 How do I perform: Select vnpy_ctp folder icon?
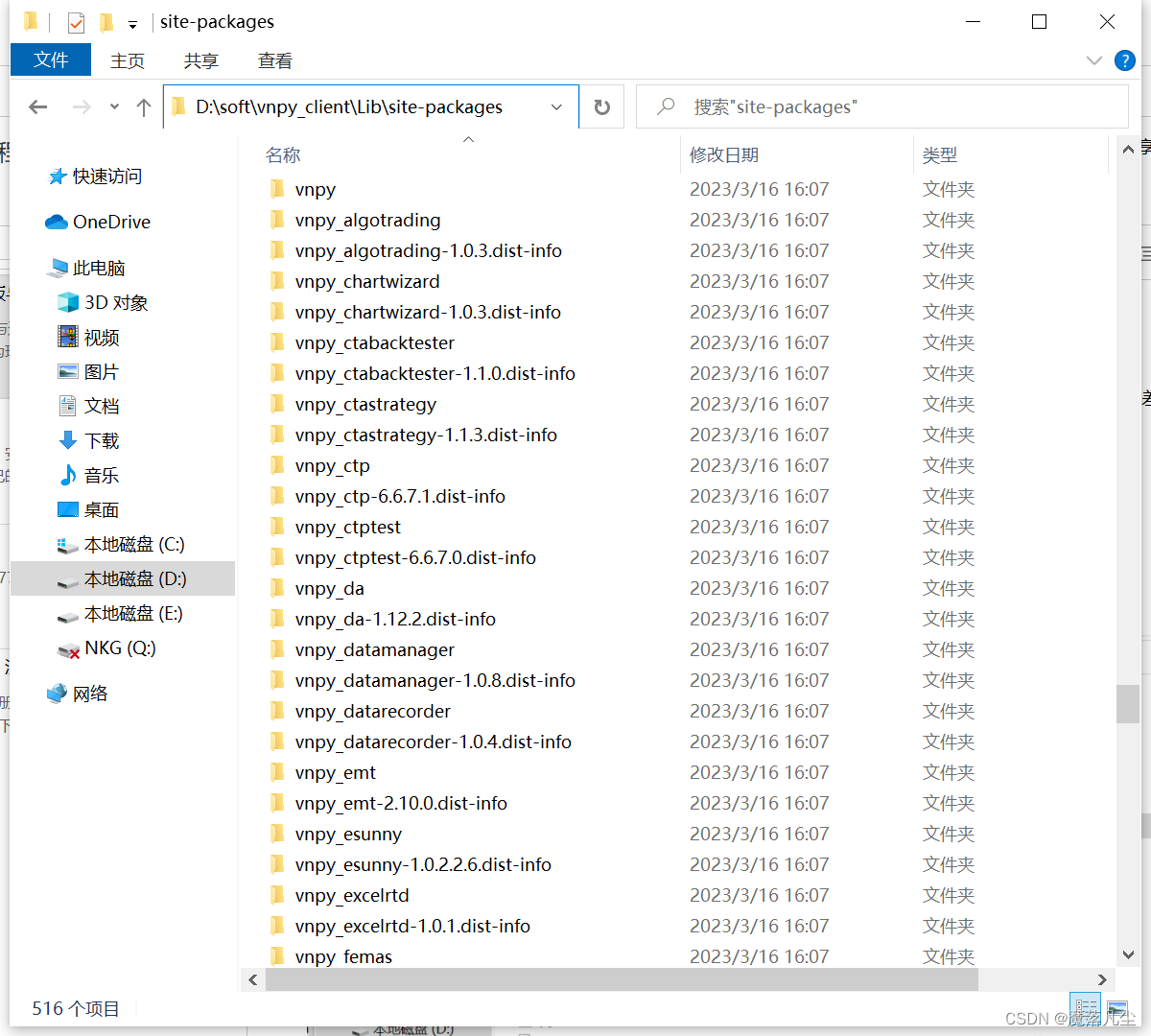pos(277,465)
